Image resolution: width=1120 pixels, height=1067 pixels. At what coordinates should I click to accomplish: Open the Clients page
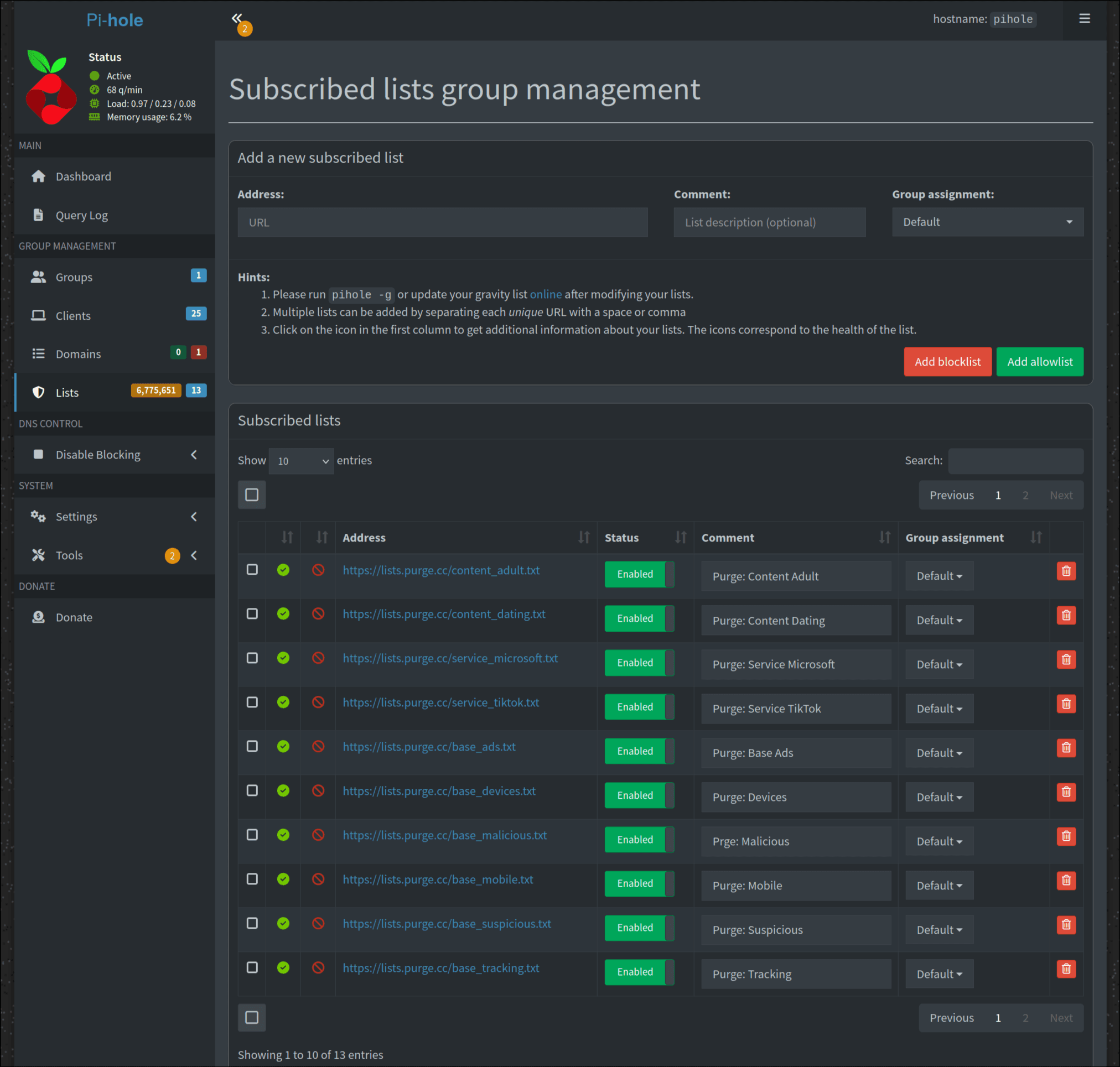pos(72,316)
